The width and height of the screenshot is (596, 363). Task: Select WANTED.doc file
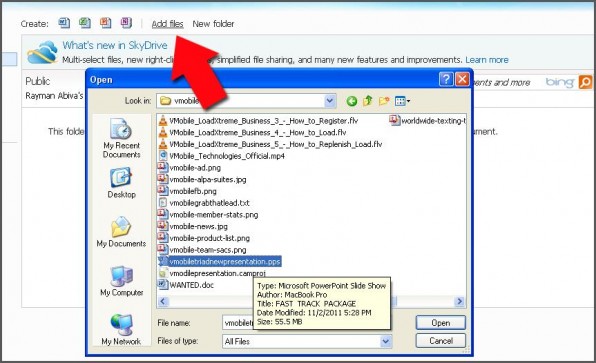pyautogui.click(x=186, y=285)
